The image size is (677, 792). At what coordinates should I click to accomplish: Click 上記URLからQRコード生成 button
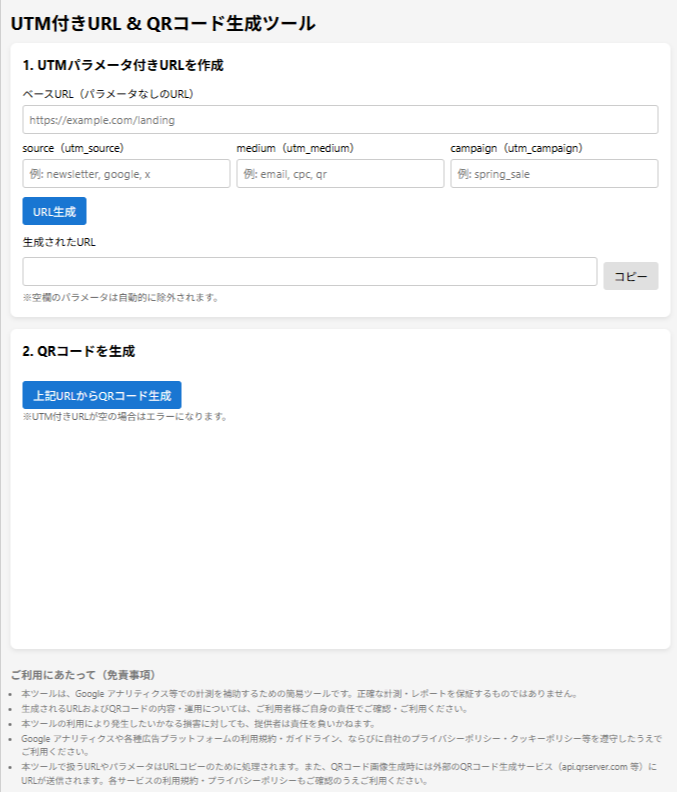click(x=102, y=395)
